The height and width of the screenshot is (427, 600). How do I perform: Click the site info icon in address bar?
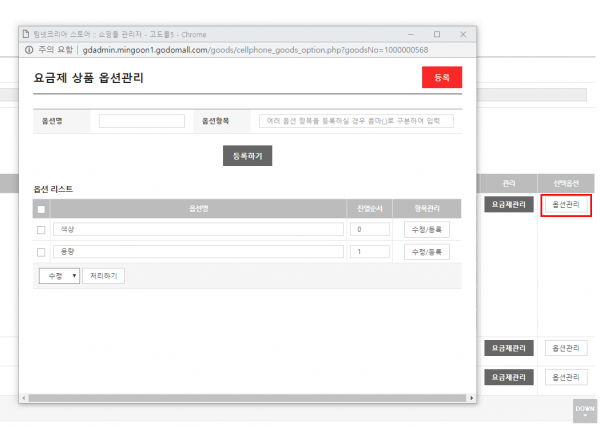(28, 48)
